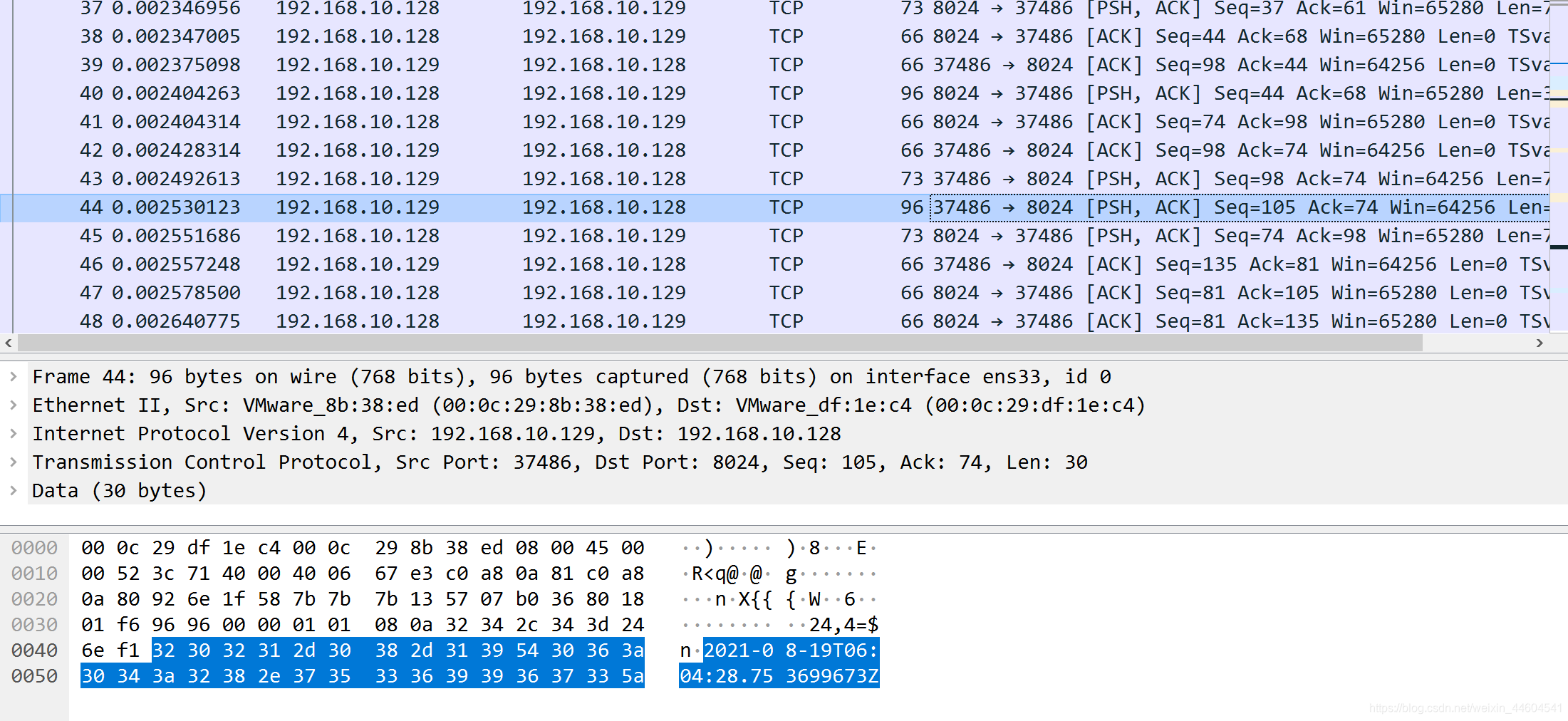
Task: Expand the Data (30 bytes) node
Action: 14,491
